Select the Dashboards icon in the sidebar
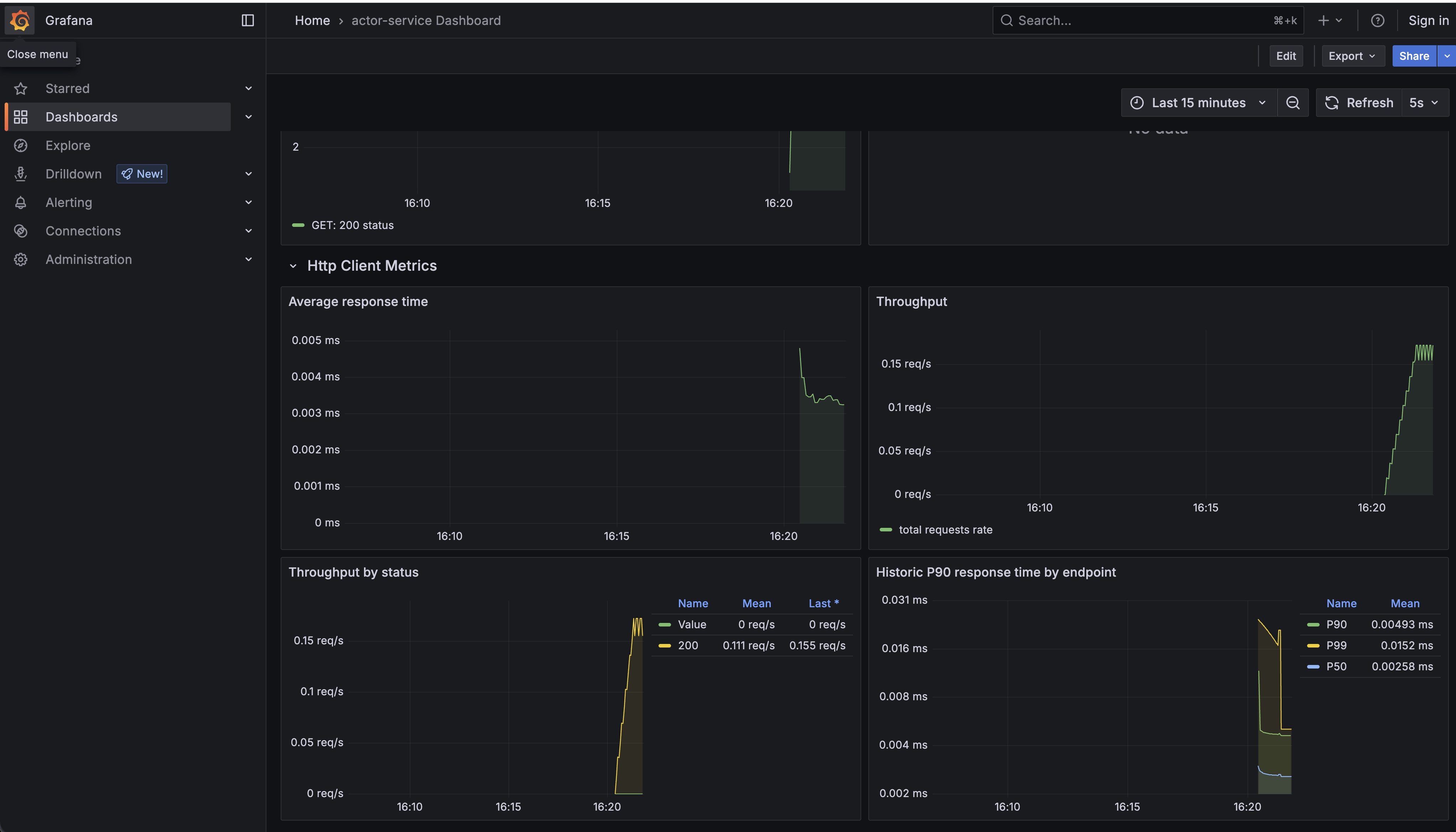 21,116
